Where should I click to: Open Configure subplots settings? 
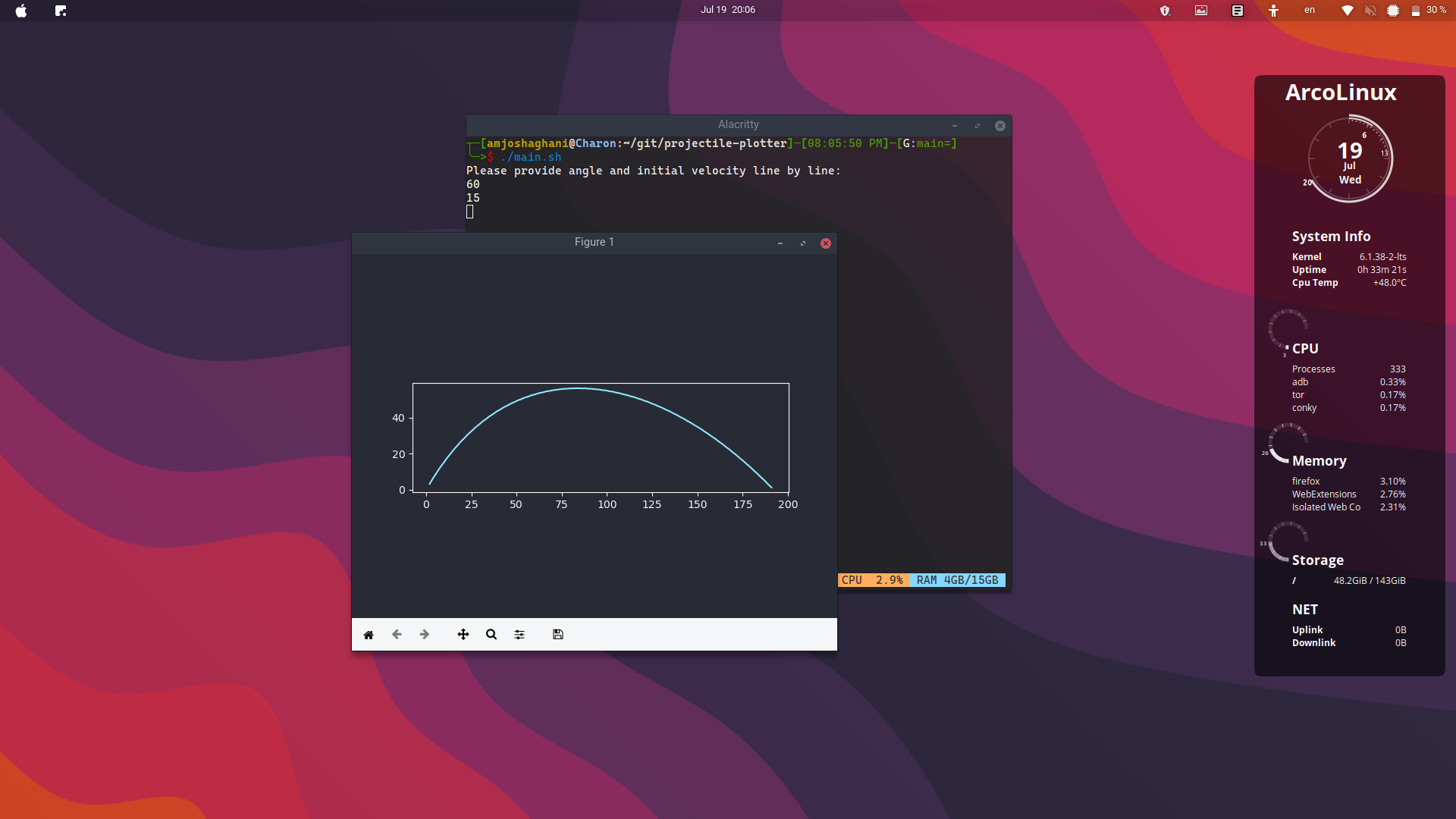(519, 635)
